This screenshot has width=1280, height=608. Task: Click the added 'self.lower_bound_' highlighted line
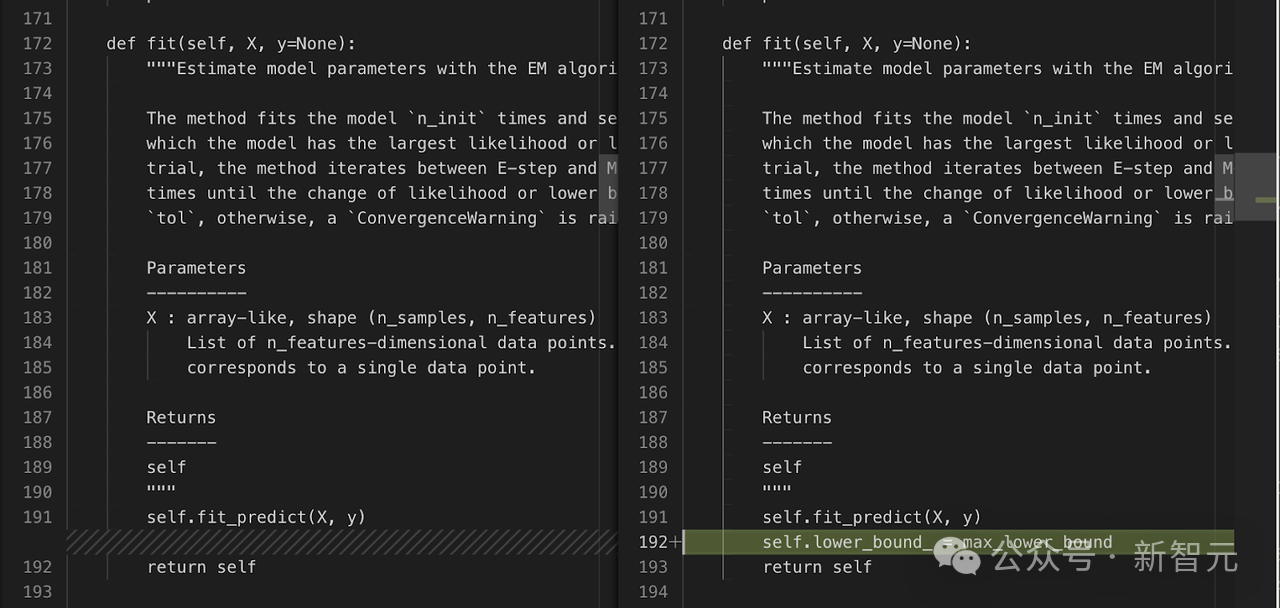958,542
